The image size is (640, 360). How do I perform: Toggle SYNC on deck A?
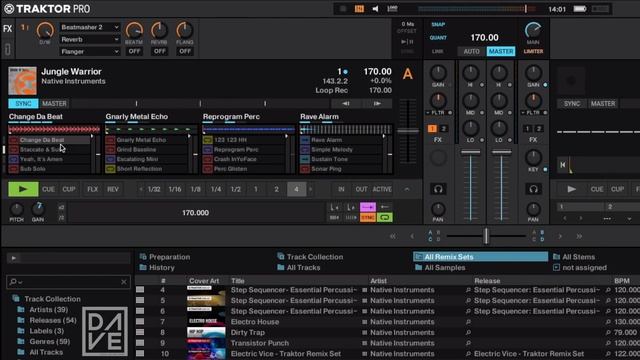click(x=23, y=104)
